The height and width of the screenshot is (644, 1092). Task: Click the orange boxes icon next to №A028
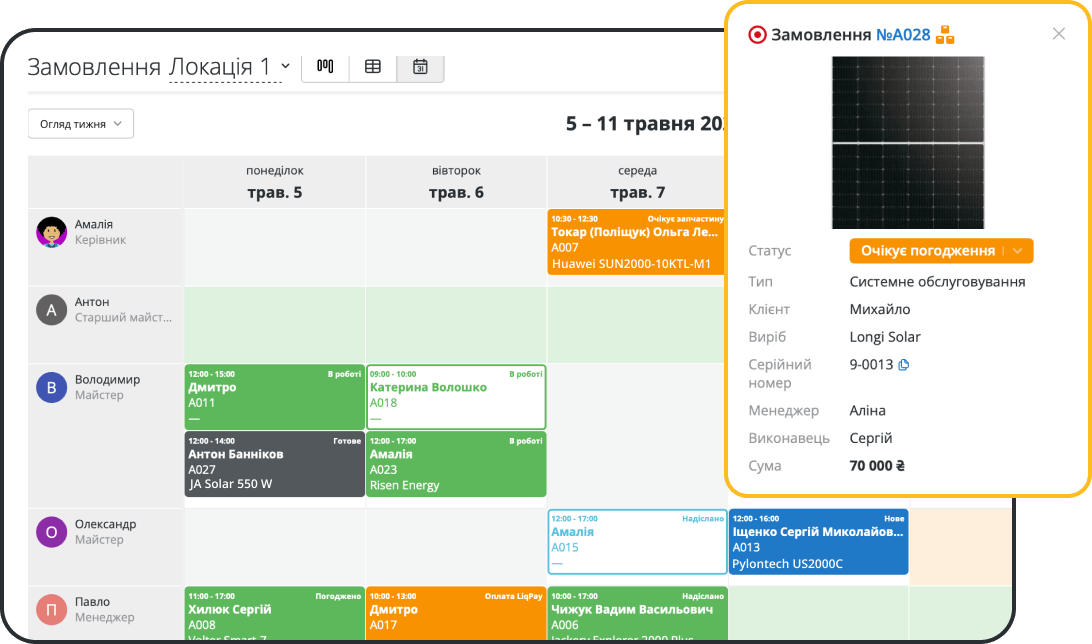946,33
